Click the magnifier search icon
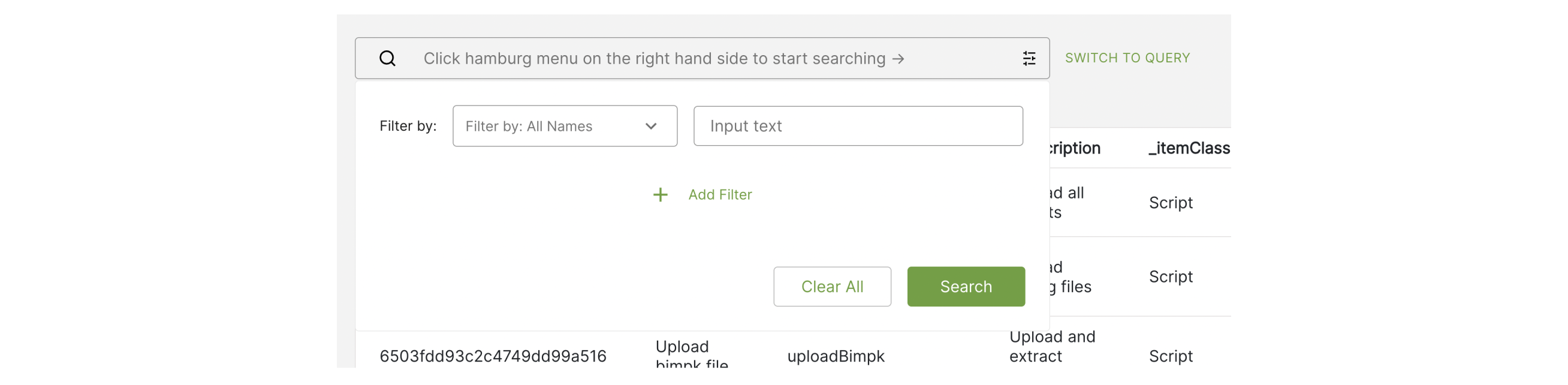This screenshot has width=1568, height=385. (x=387, y=59)
